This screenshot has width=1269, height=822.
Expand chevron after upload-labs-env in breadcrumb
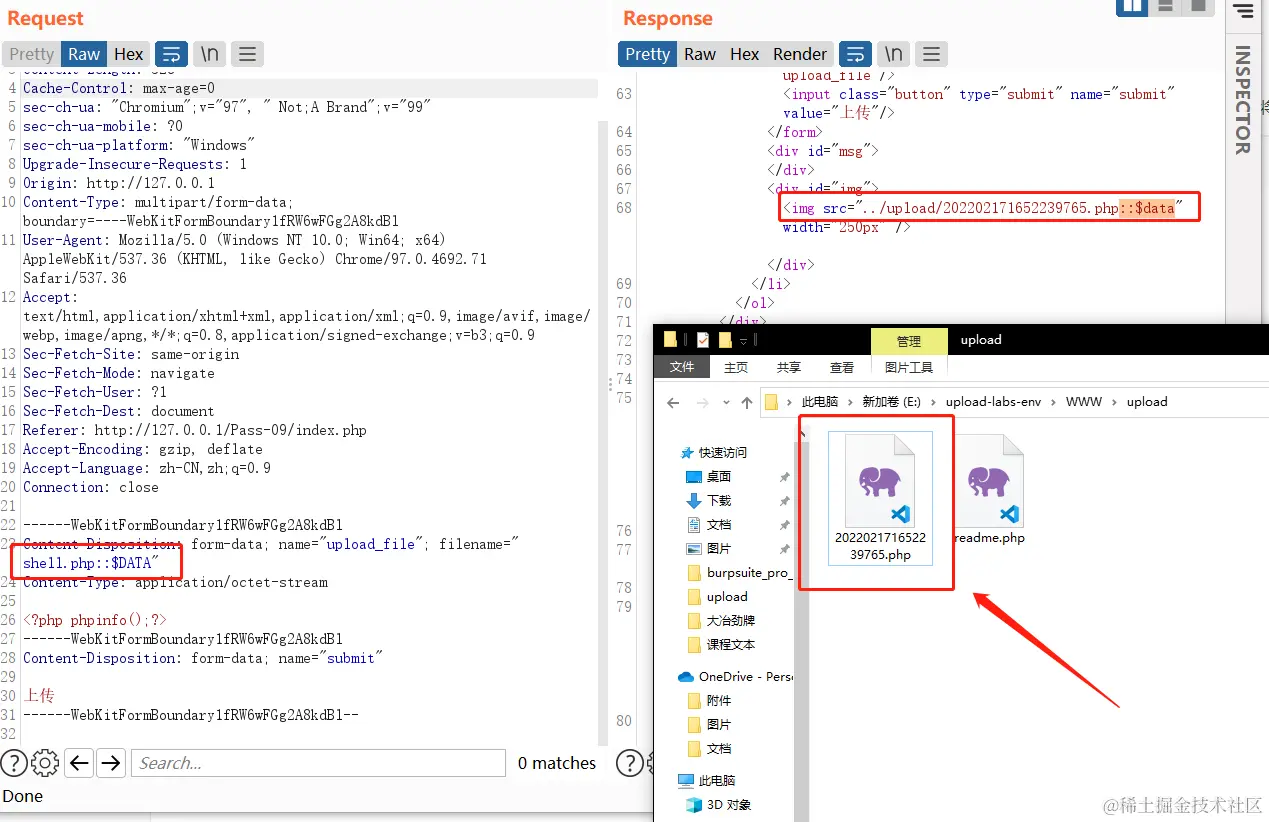(1053, 402)
